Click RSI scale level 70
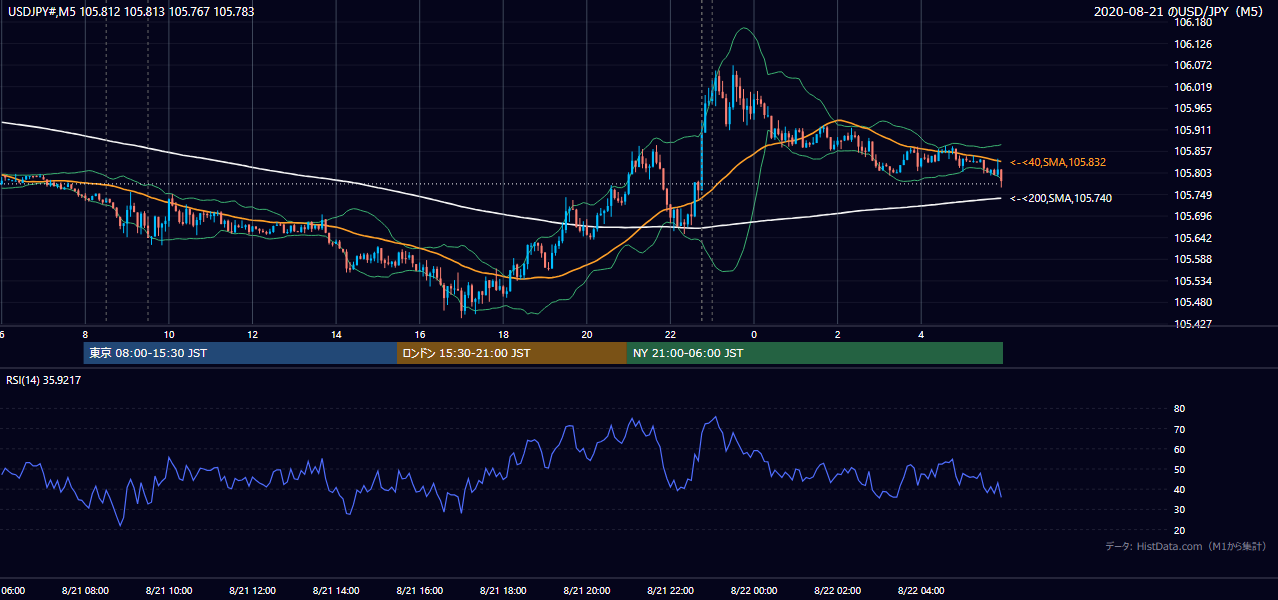1278x600 pixels. (1179, 429)
